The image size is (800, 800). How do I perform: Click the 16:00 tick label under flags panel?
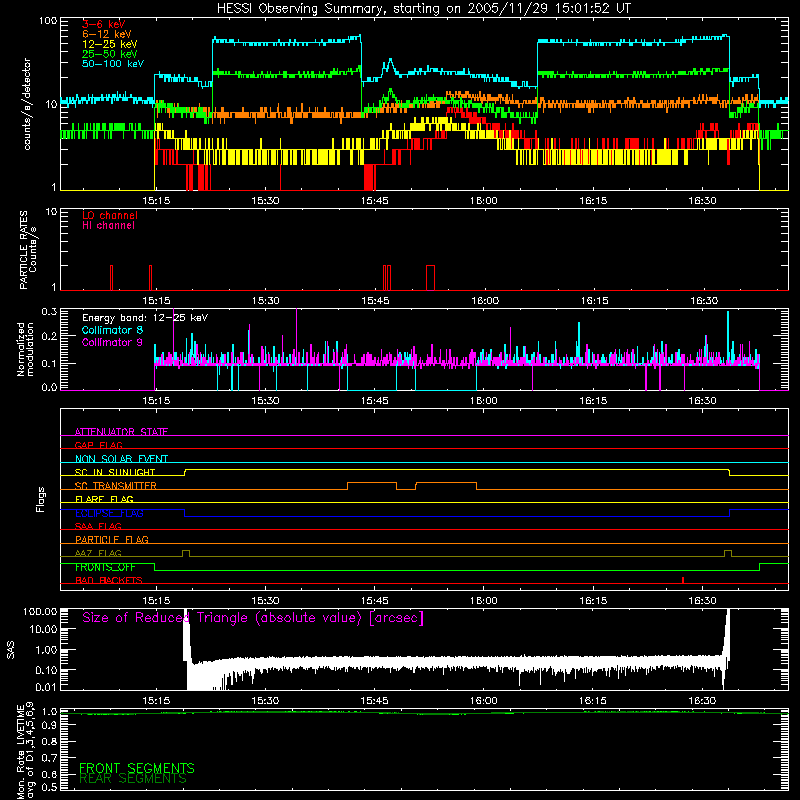484,601
